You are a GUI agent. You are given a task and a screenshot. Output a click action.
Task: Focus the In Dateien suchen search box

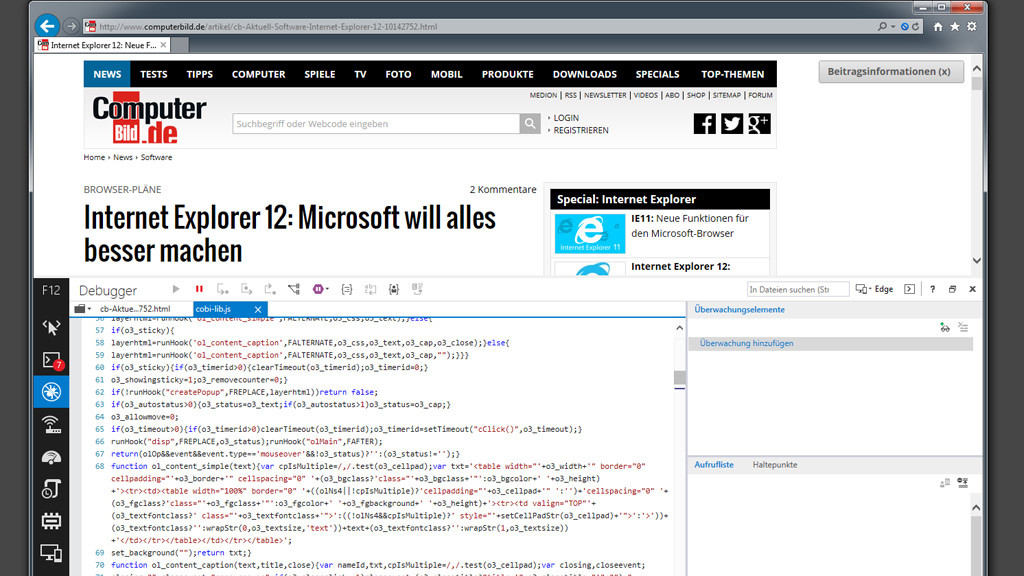797,289
